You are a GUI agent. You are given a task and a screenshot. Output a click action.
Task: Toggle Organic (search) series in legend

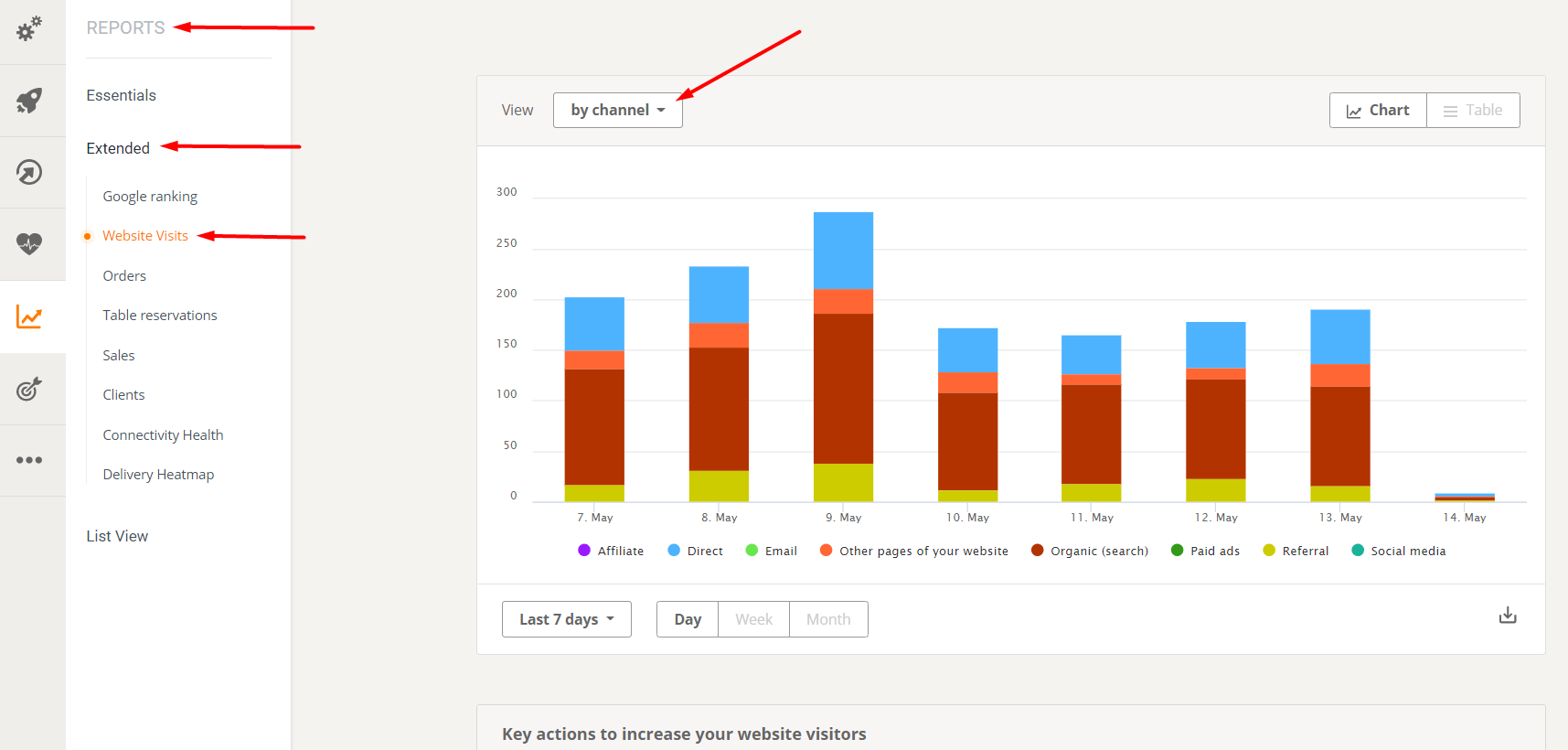(x=1090, y=551)
